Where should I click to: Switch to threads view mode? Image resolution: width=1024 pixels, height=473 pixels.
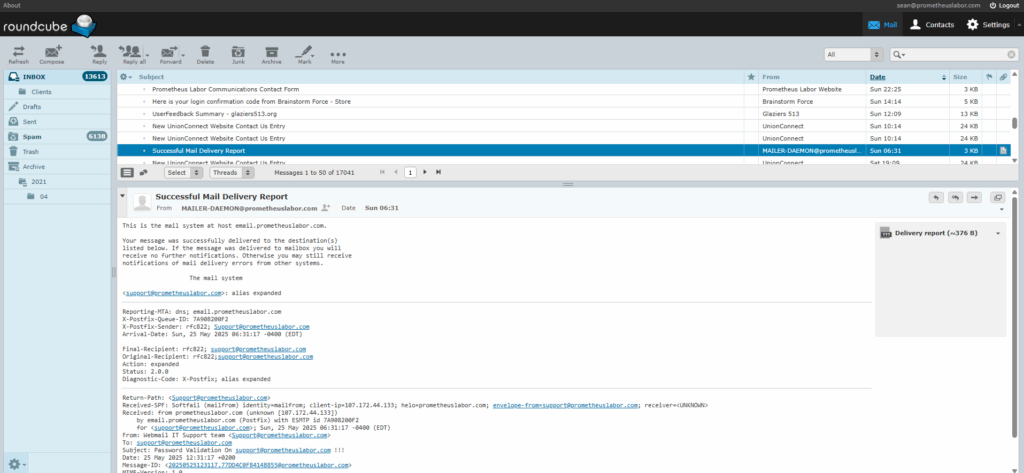click(x=143, y=172)
